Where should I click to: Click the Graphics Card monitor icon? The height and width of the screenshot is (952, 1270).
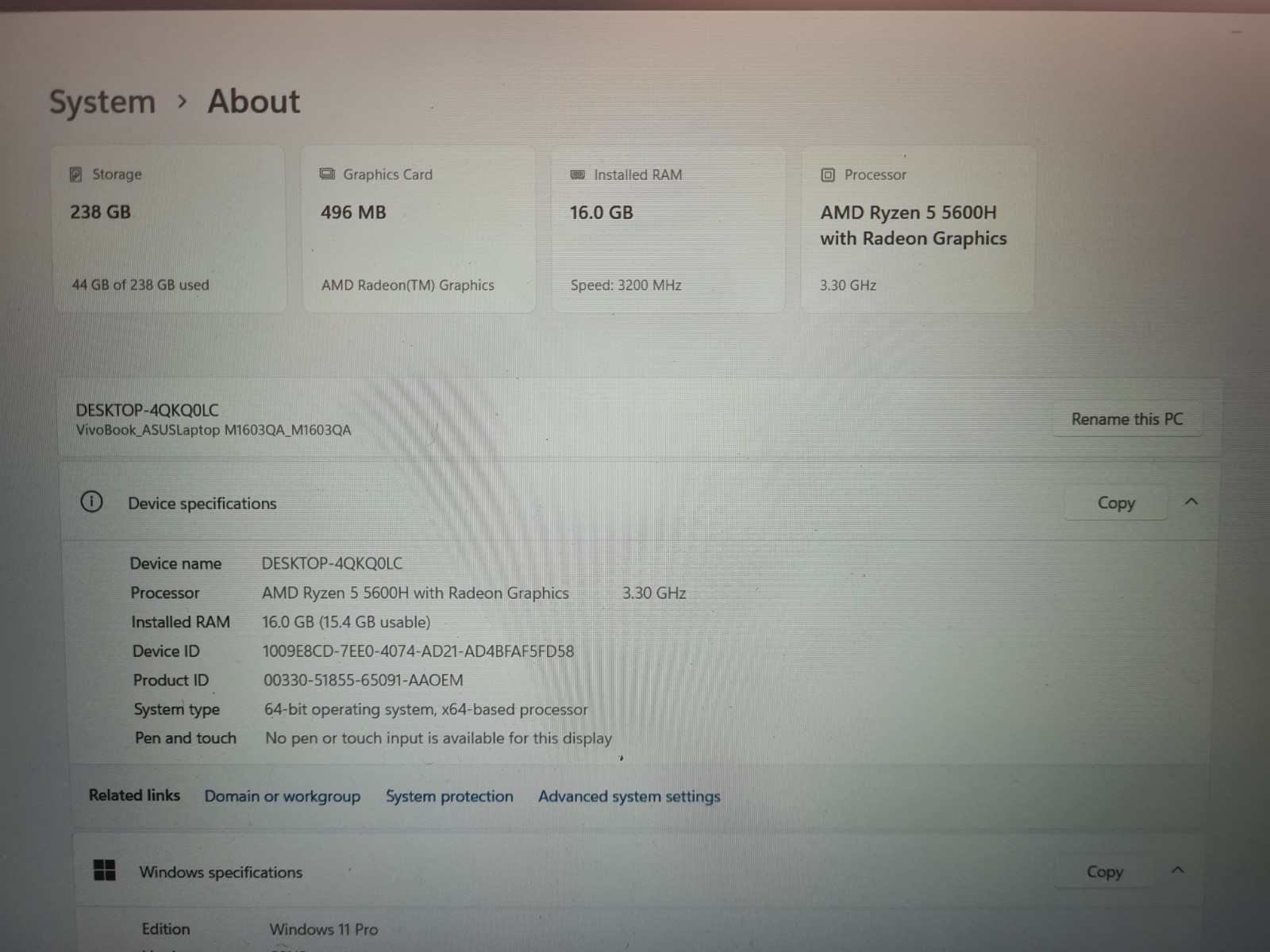pos(327,174)
